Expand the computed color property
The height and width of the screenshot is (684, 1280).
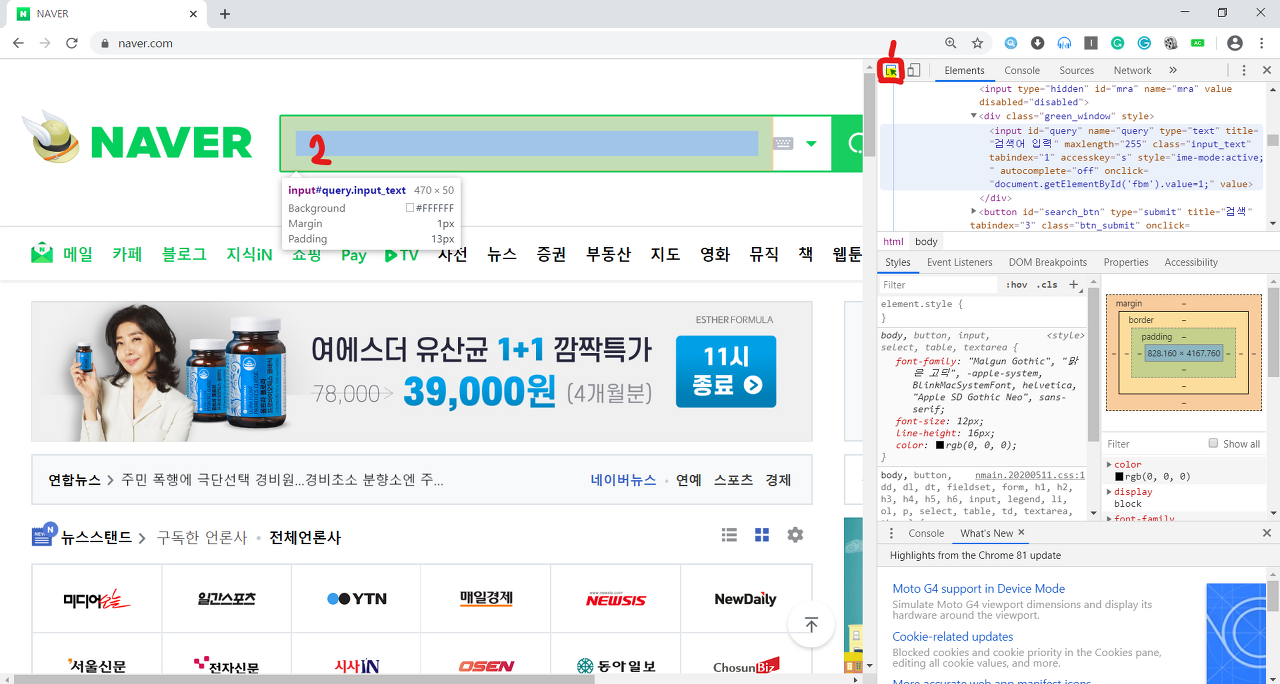coord(1109,465)
